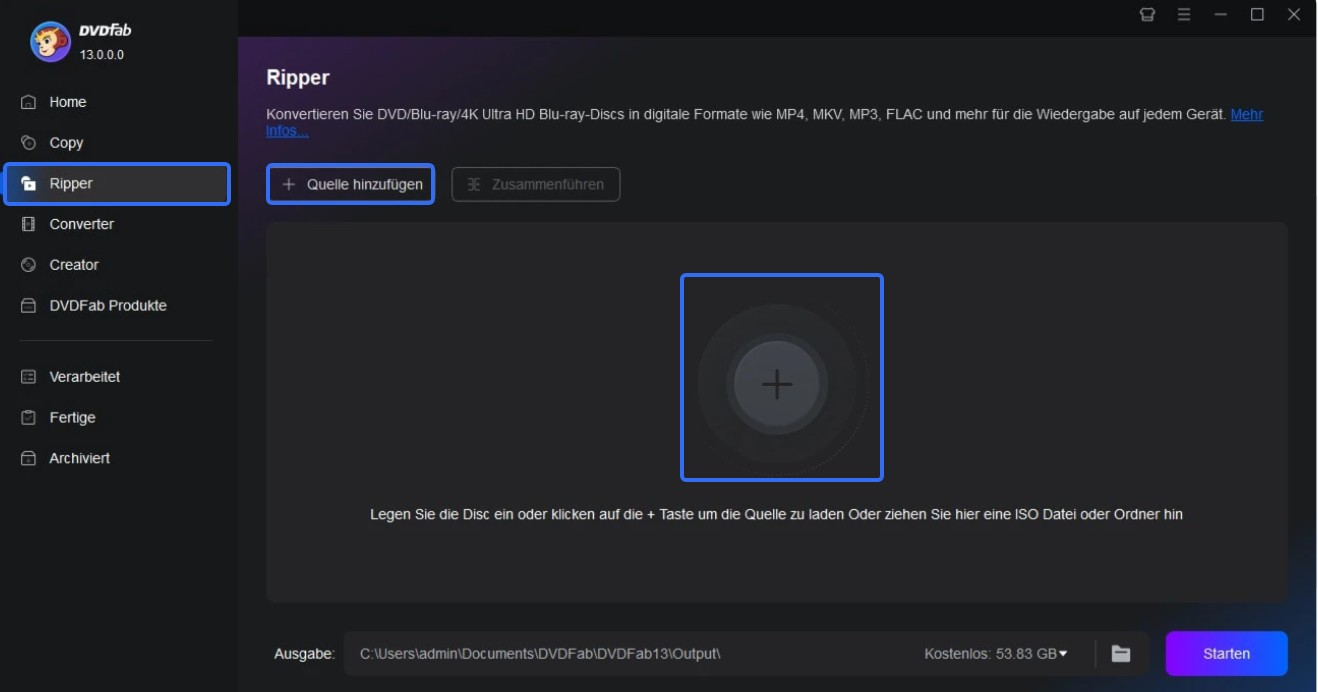Image resolution: width=1318 pixels, height=692 pixels.
Task: Click the Converter film icon
Action: [29, 224]
